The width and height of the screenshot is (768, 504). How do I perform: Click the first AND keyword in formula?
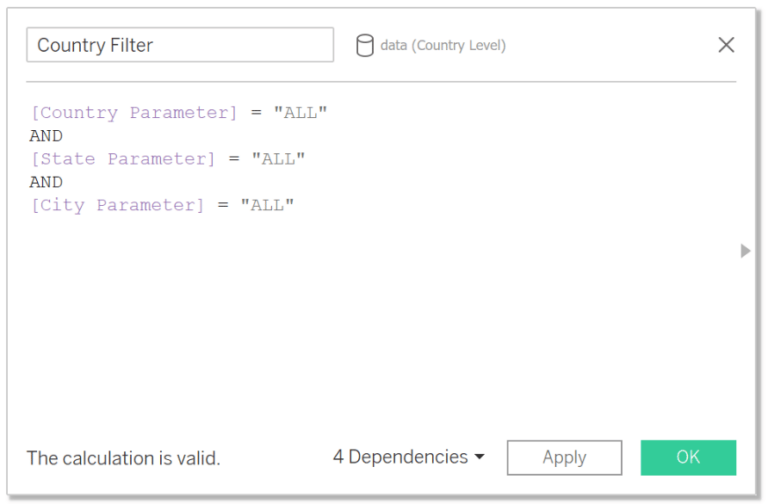(x=46, y=136)
